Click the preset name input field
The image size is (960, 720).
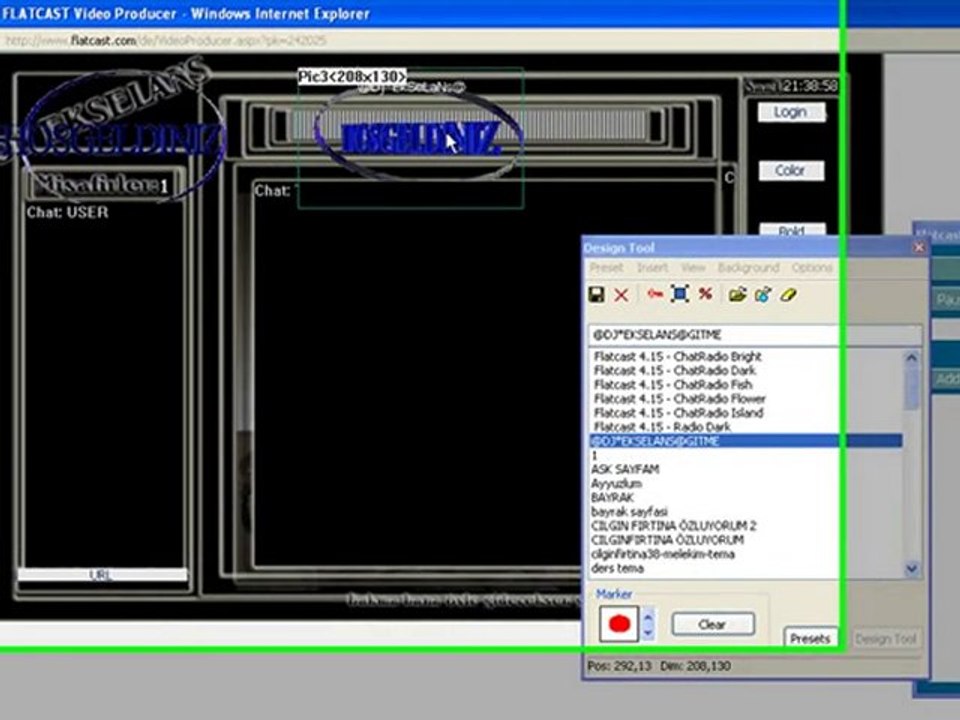[x=754, y=335]
